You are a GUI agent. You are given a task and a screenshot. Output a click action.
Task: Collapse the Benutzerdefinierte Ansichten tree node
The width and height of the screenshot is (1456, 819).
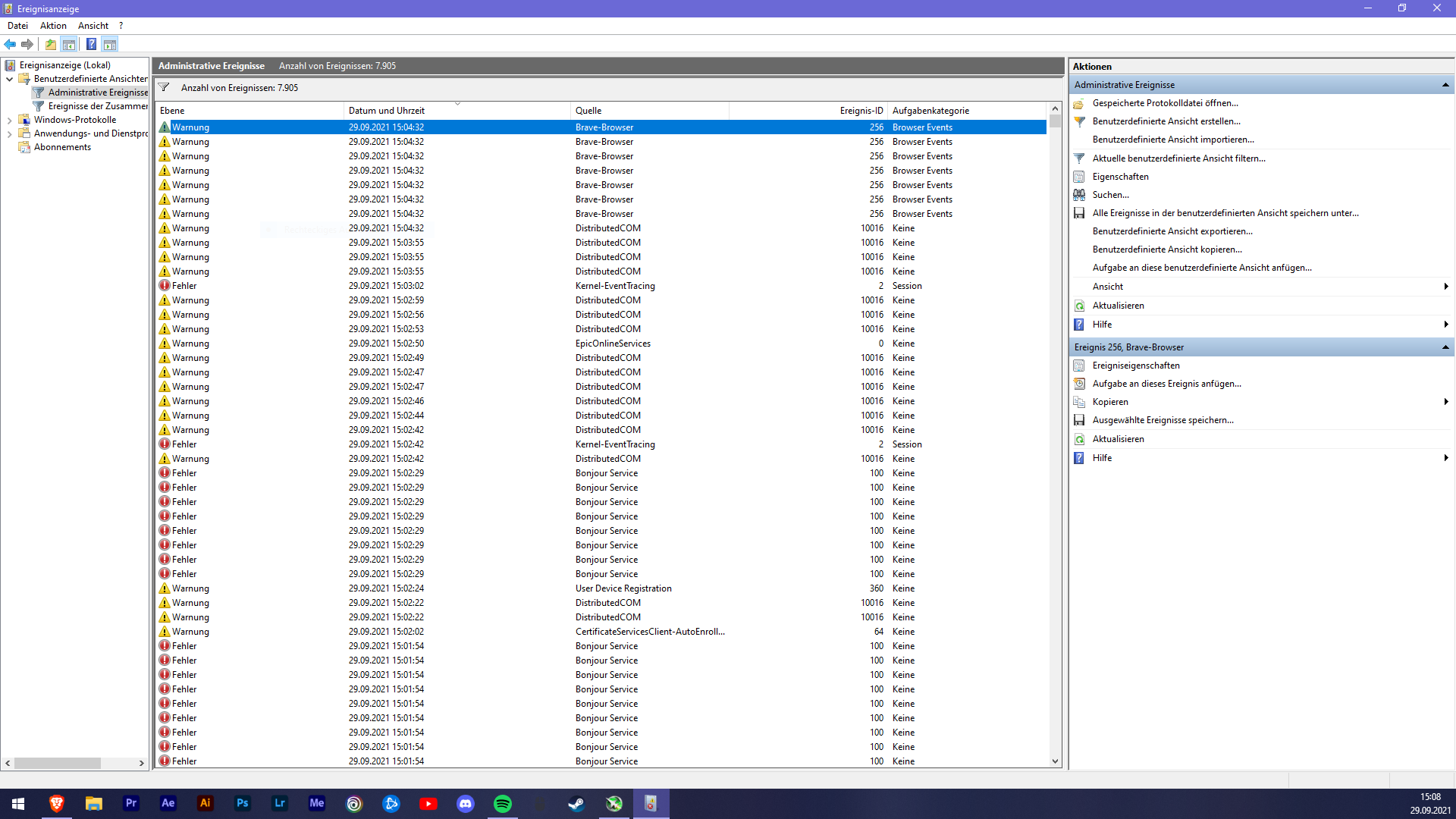point(9,79)
